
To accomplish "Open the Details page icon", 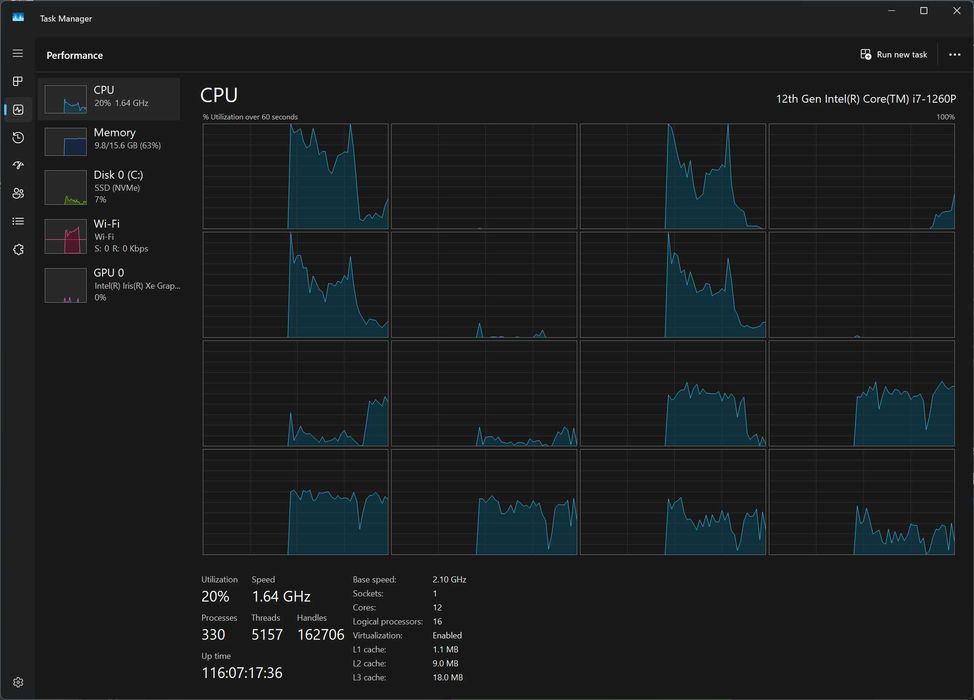I will pyautogui.click(x=18, y=221).
